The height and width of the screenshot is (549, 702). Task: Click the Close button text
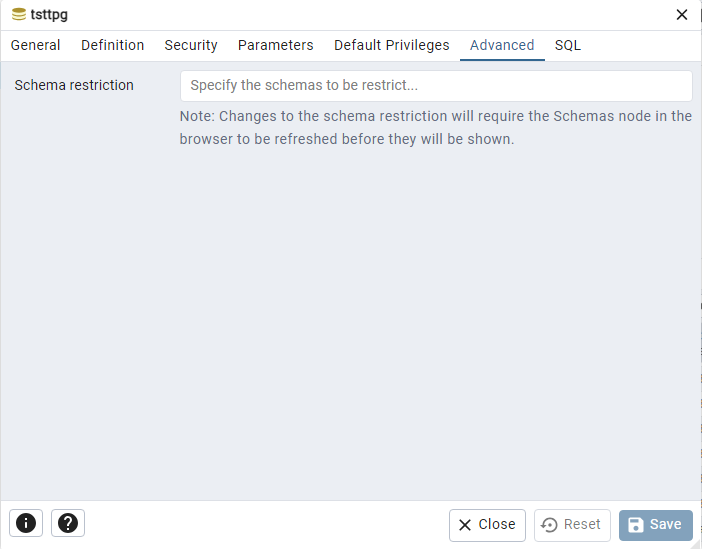click(x=497, y=524)
